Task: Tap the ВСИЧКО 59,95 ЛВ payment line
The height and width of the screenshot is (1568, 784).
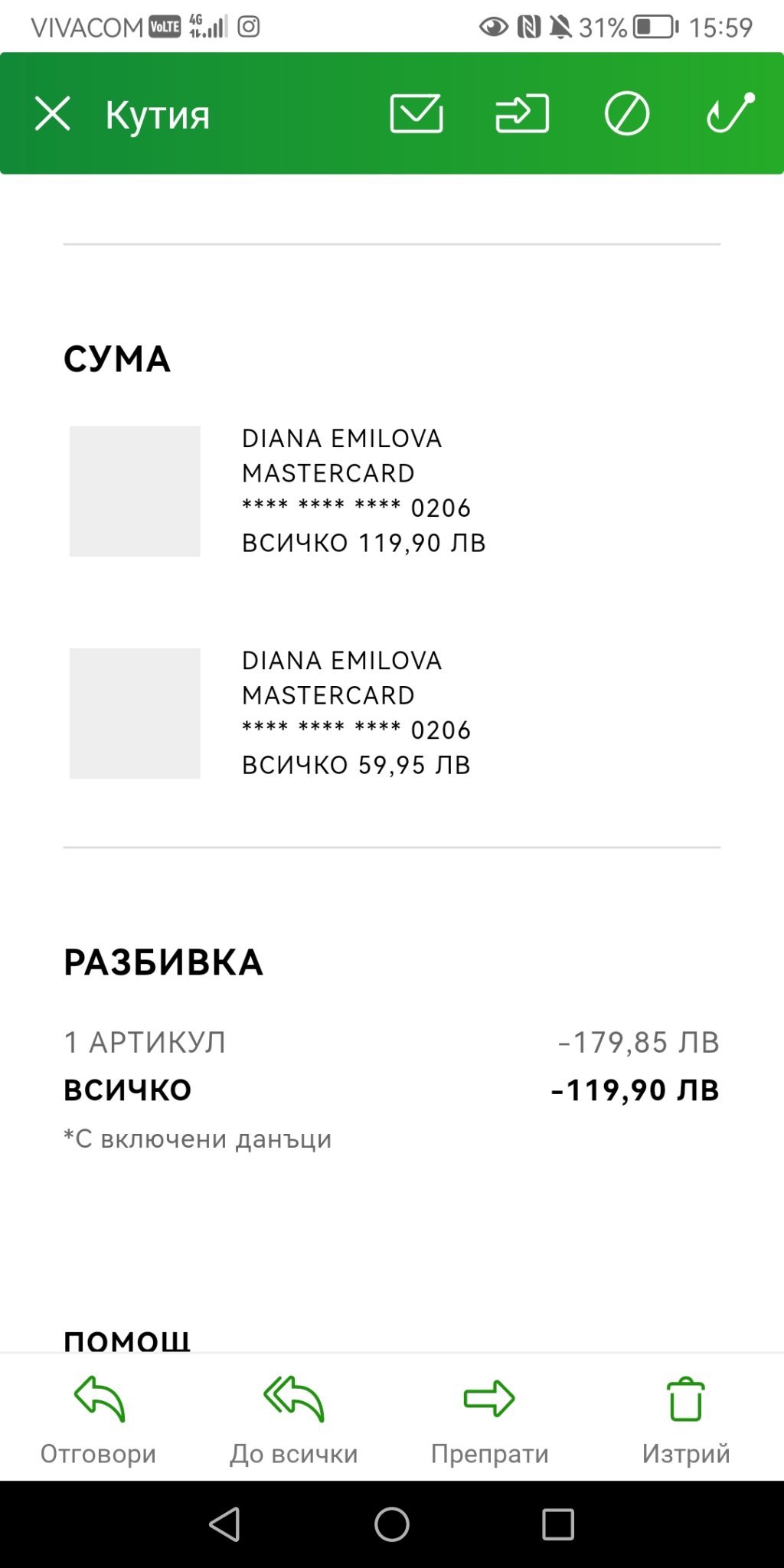Action: 356,765
